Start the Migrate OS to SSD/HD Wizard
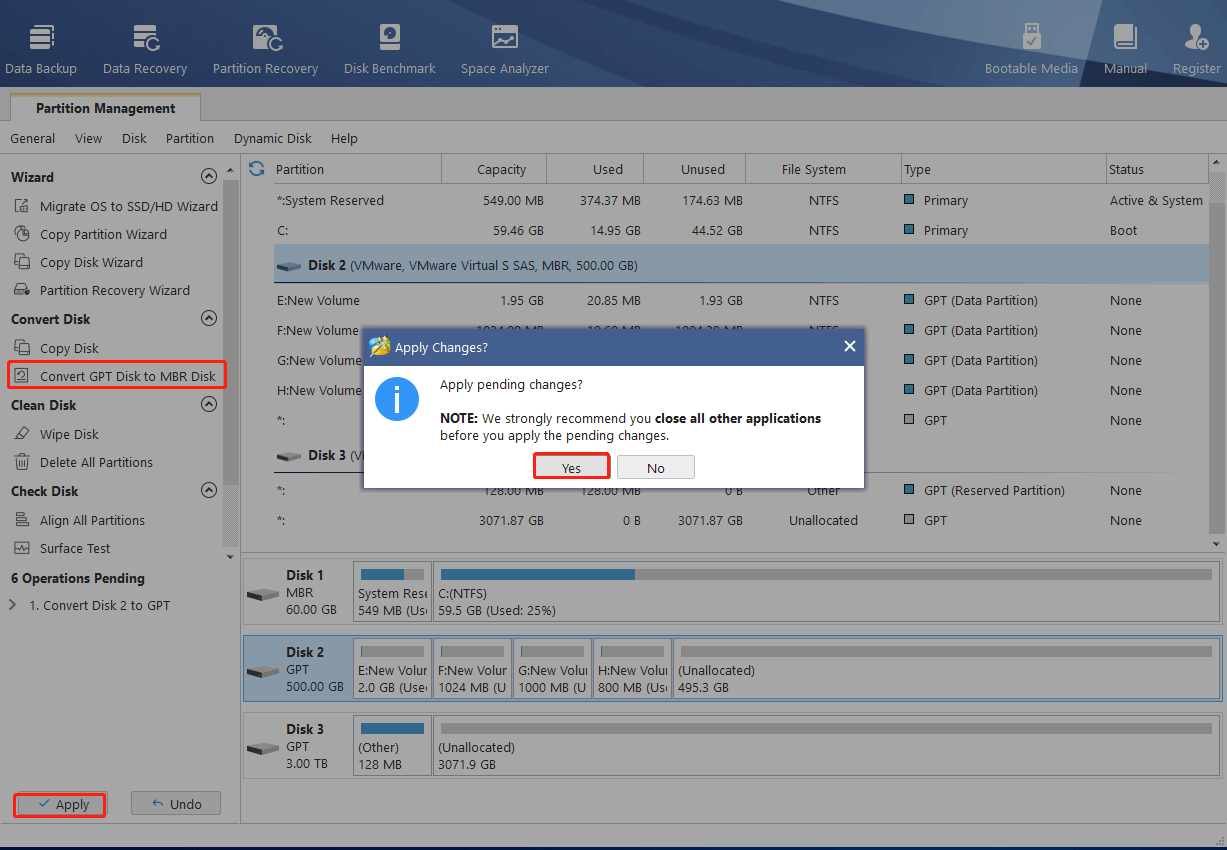 pos(115,206)
